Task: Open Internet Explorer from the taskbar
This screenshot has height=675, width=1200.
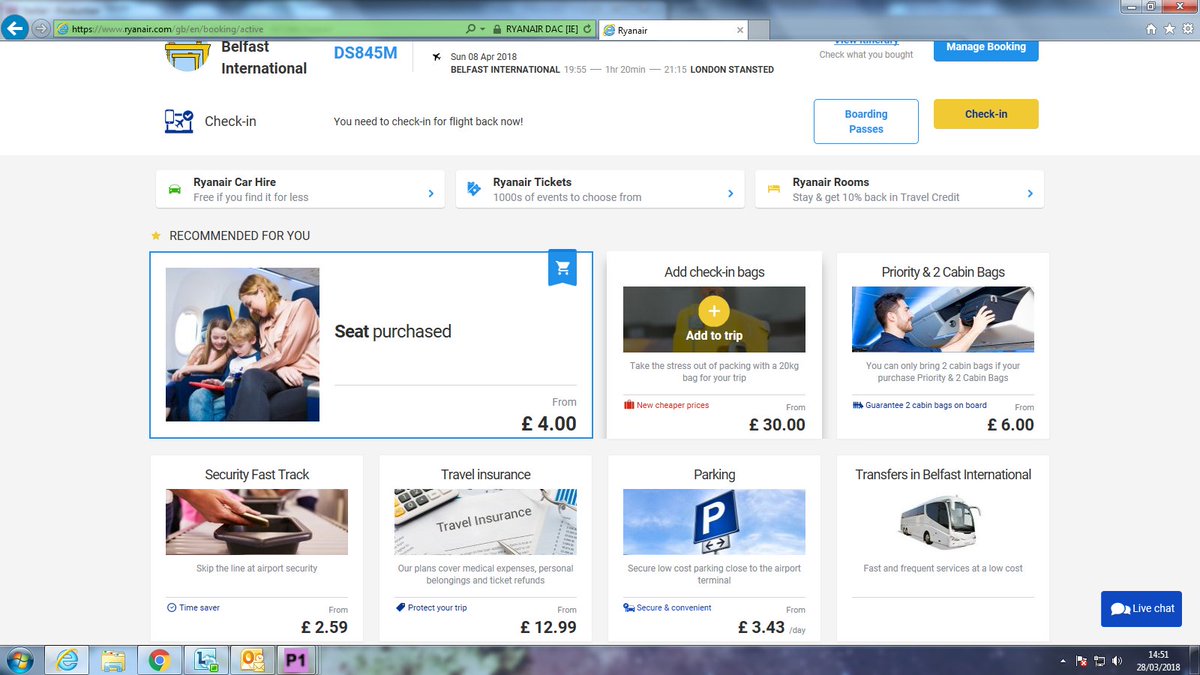Action: point(69,660)
